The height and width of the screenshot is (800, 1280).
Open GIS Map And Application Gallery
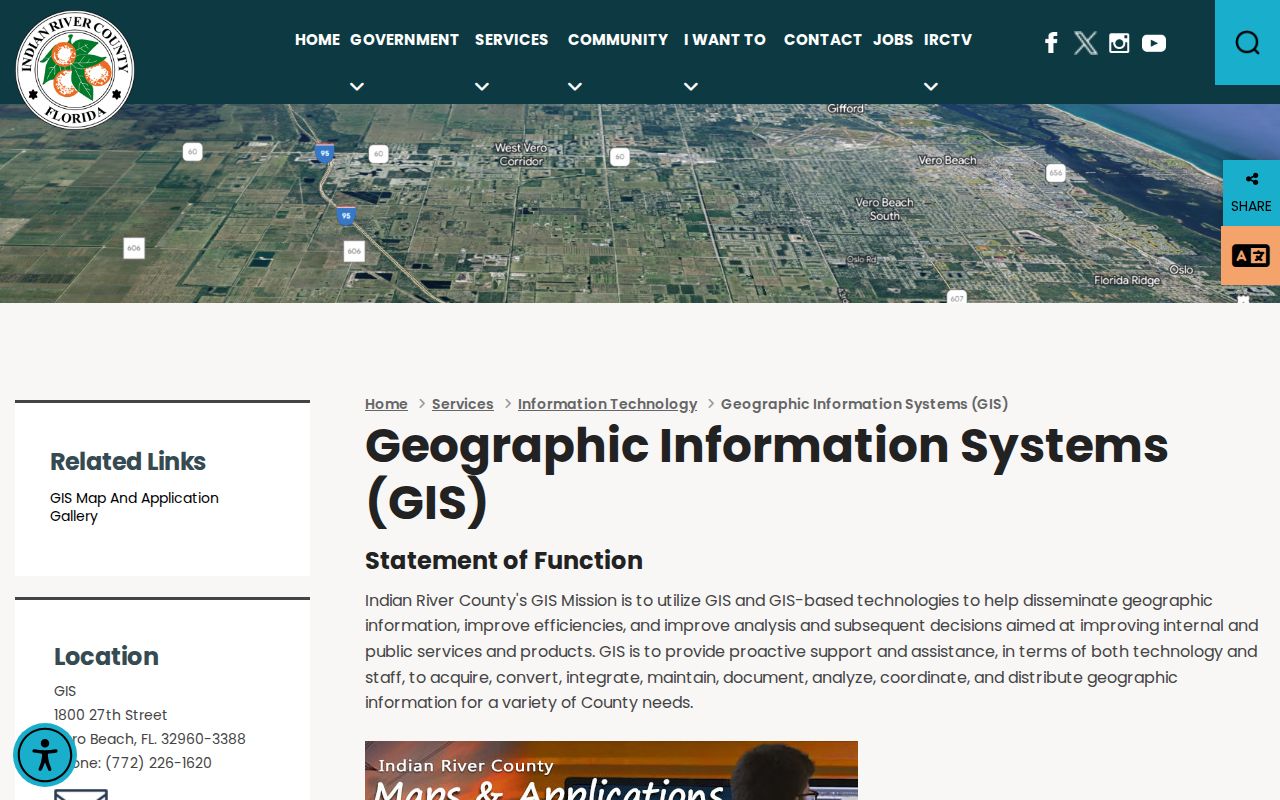point(134,507)
